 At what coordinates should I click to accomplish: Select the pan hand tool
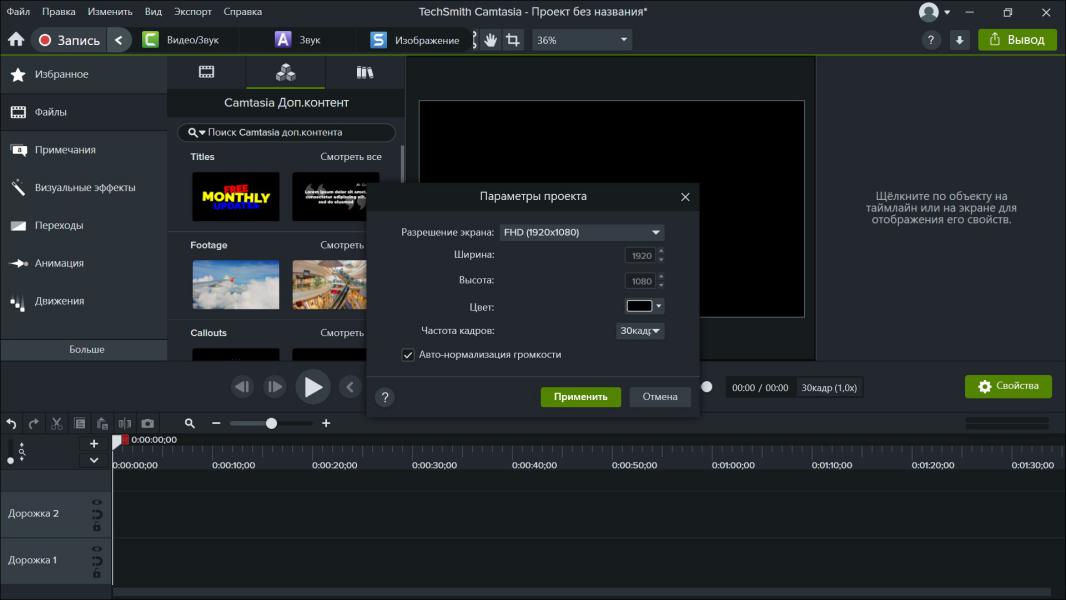(491, 40)
